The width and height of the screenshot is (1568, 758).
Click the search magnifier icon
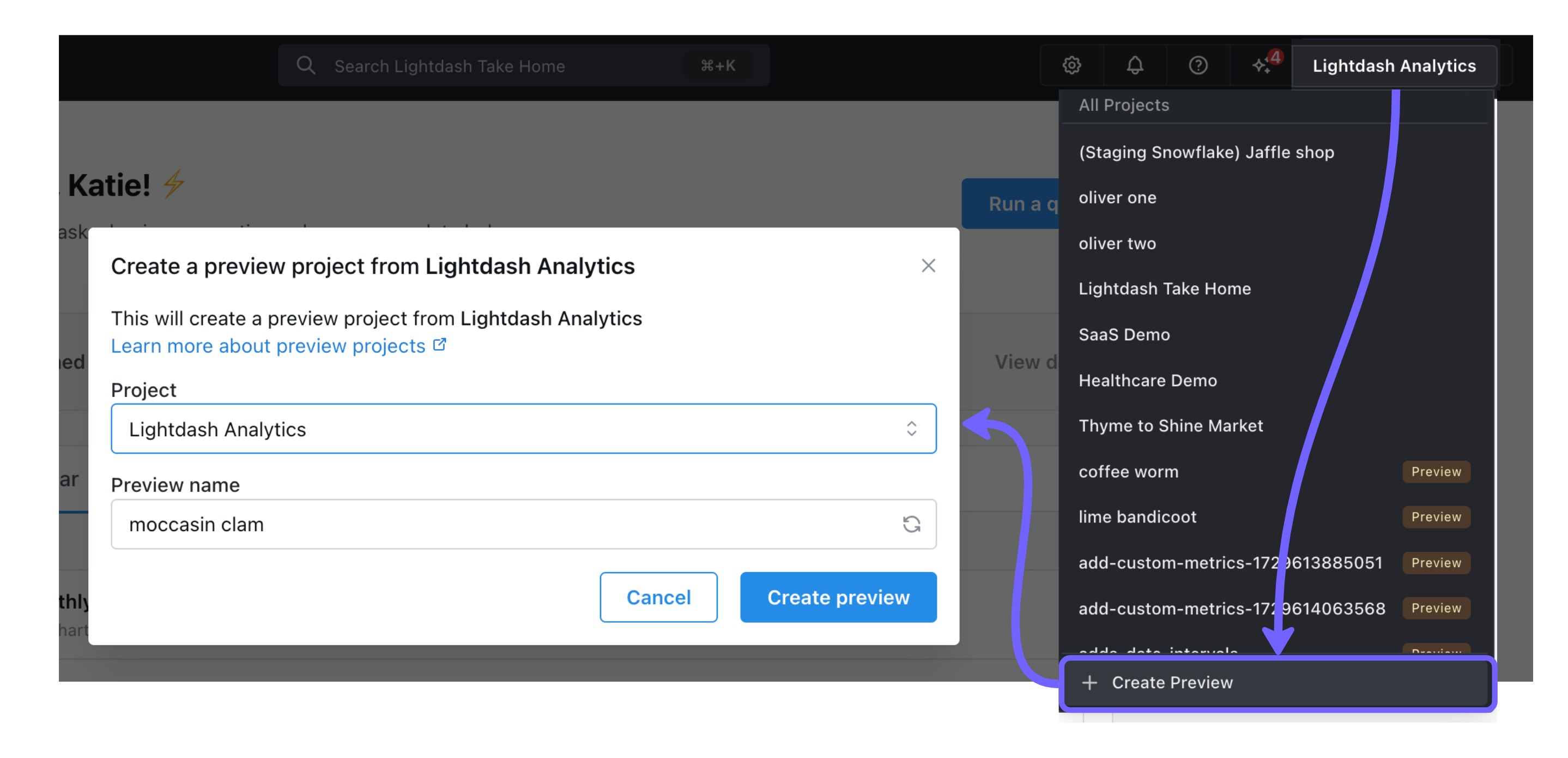pos(306,65)
